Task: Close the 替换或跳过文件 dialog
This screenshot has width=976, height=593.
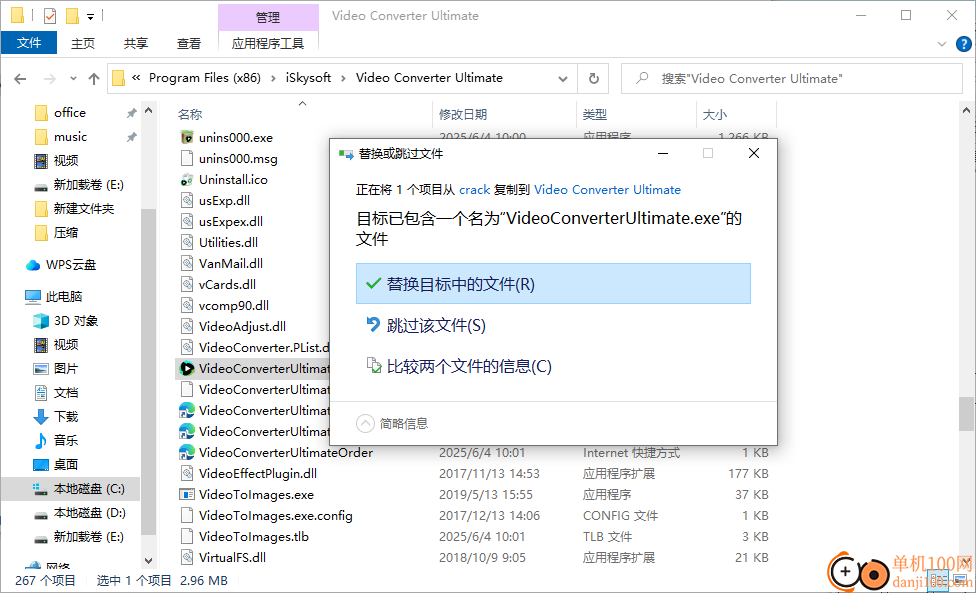Action: click(x=753, y=153)
